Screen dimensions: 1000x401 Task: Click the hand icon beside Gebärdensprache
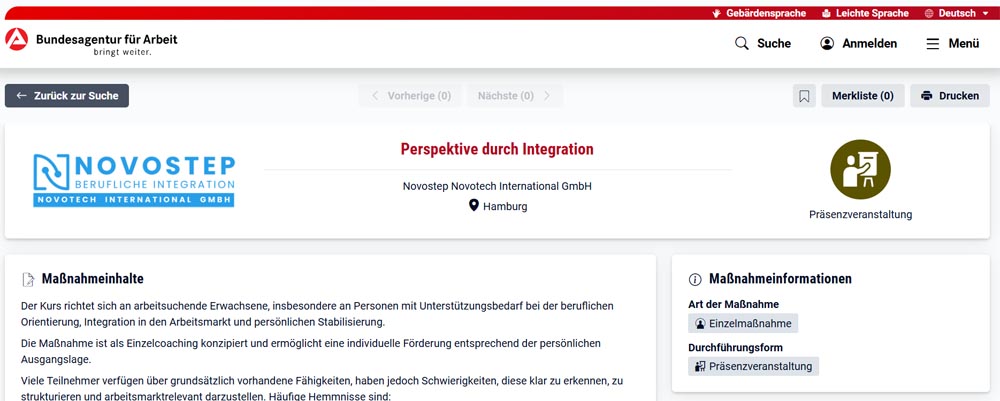coord(717,13)
